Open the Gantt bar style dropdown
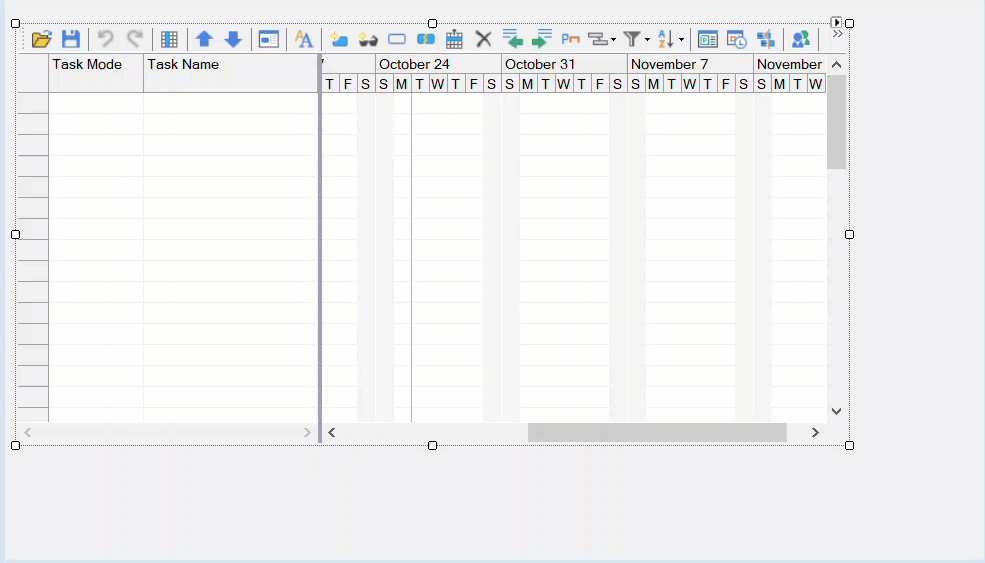This screenshot has height=563, width=985. click(602, 39)
